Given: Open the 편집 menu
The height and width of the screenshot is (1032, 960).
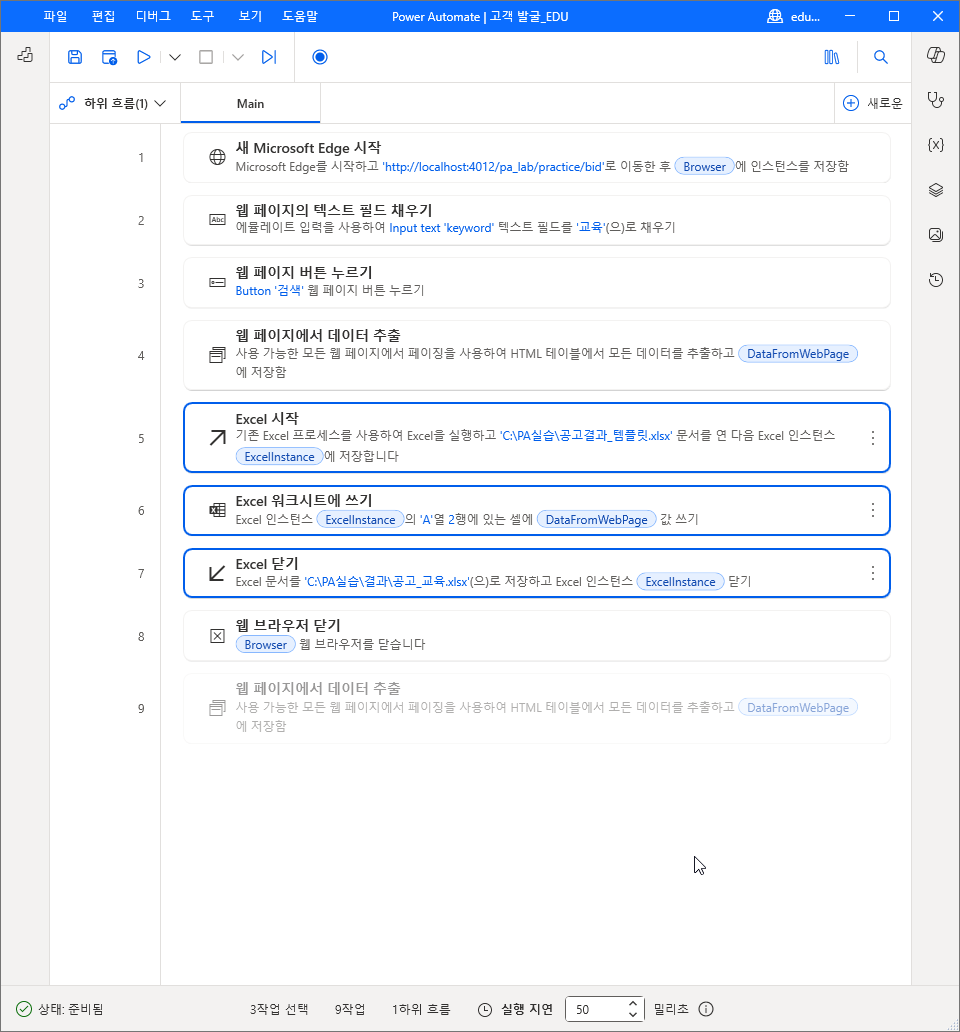Looking at the screenshot, I should coord(103,16).
